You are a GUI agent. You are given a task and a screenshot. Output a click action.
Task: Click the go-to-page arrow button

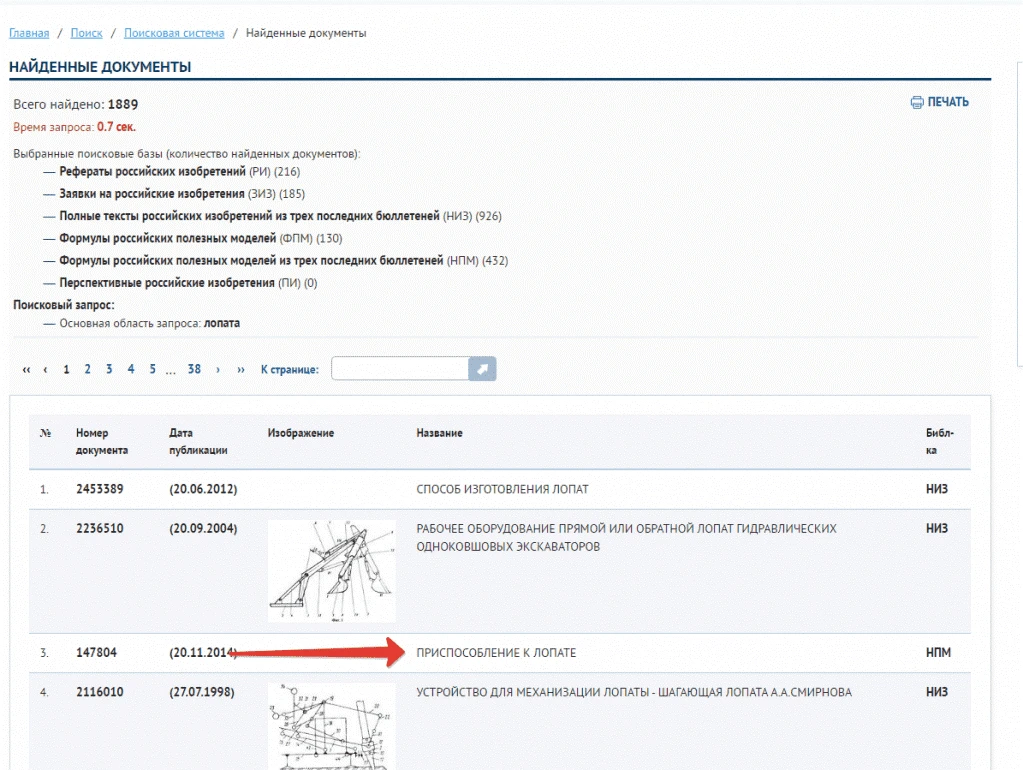pos(482,369)
